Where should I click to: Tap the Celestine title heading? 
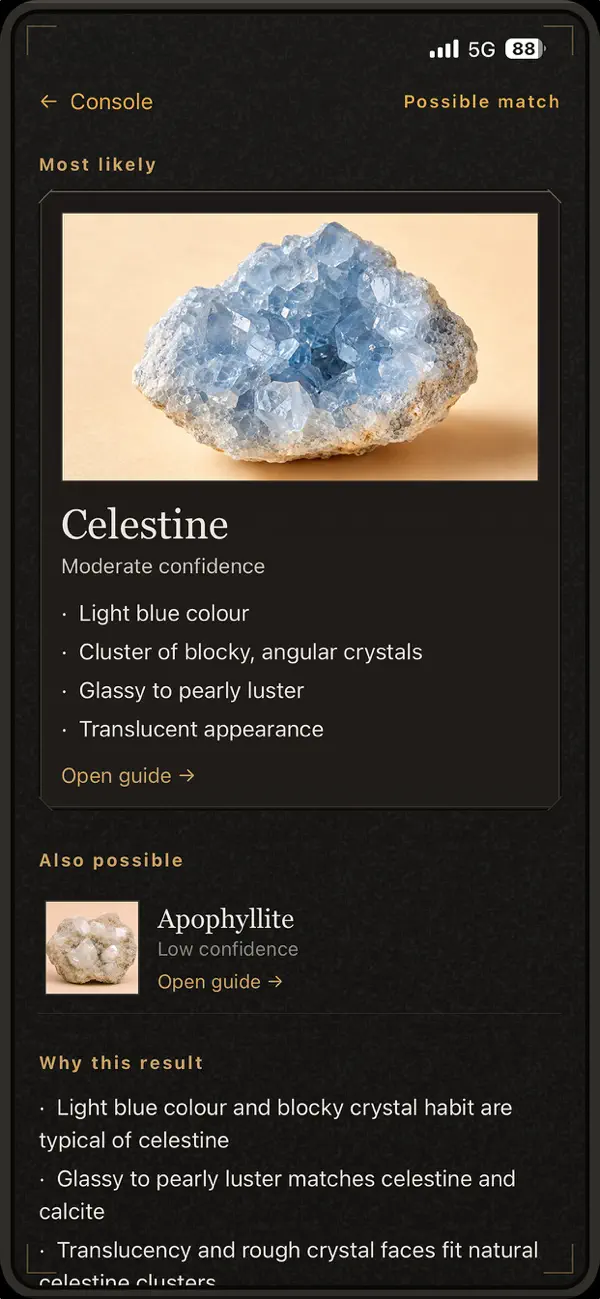pos(145,525)
